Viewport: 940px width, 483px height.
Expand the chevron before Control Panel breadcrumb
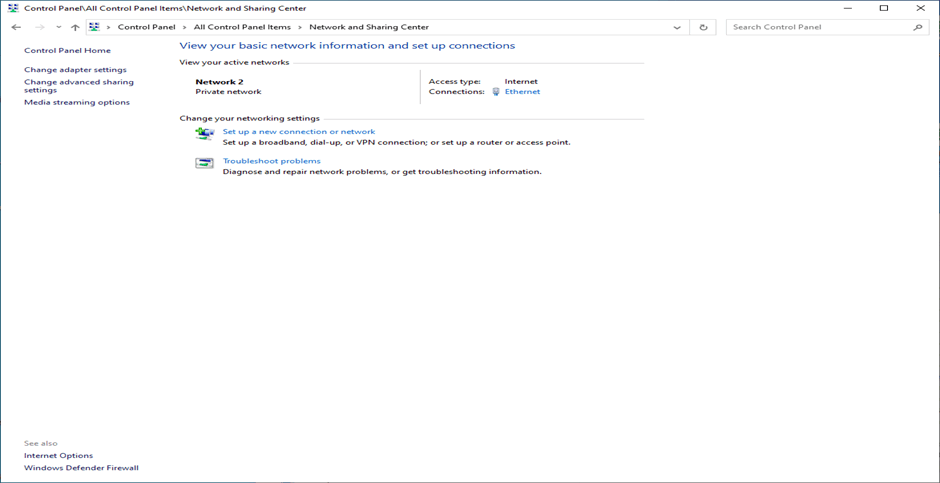[x=109, y=28]
